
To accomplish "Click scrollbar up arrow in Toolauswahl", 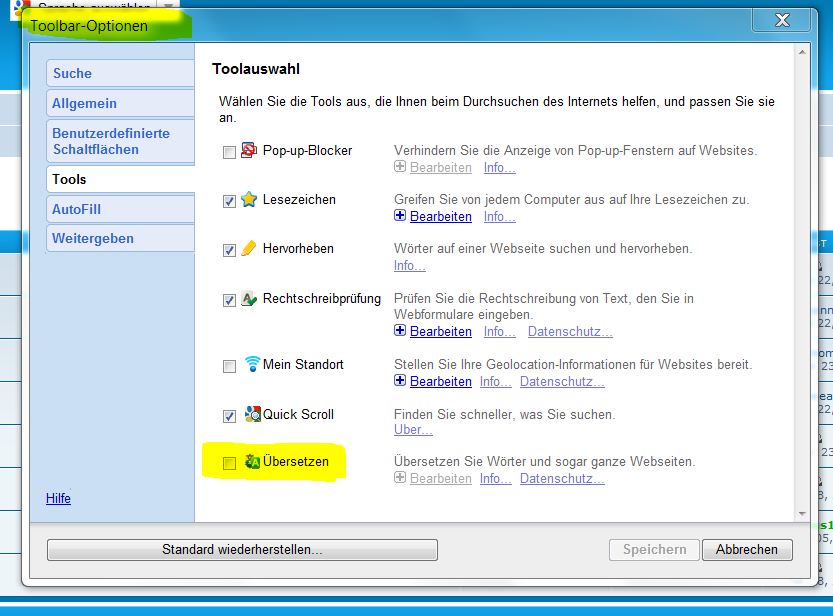I will 802,52.
